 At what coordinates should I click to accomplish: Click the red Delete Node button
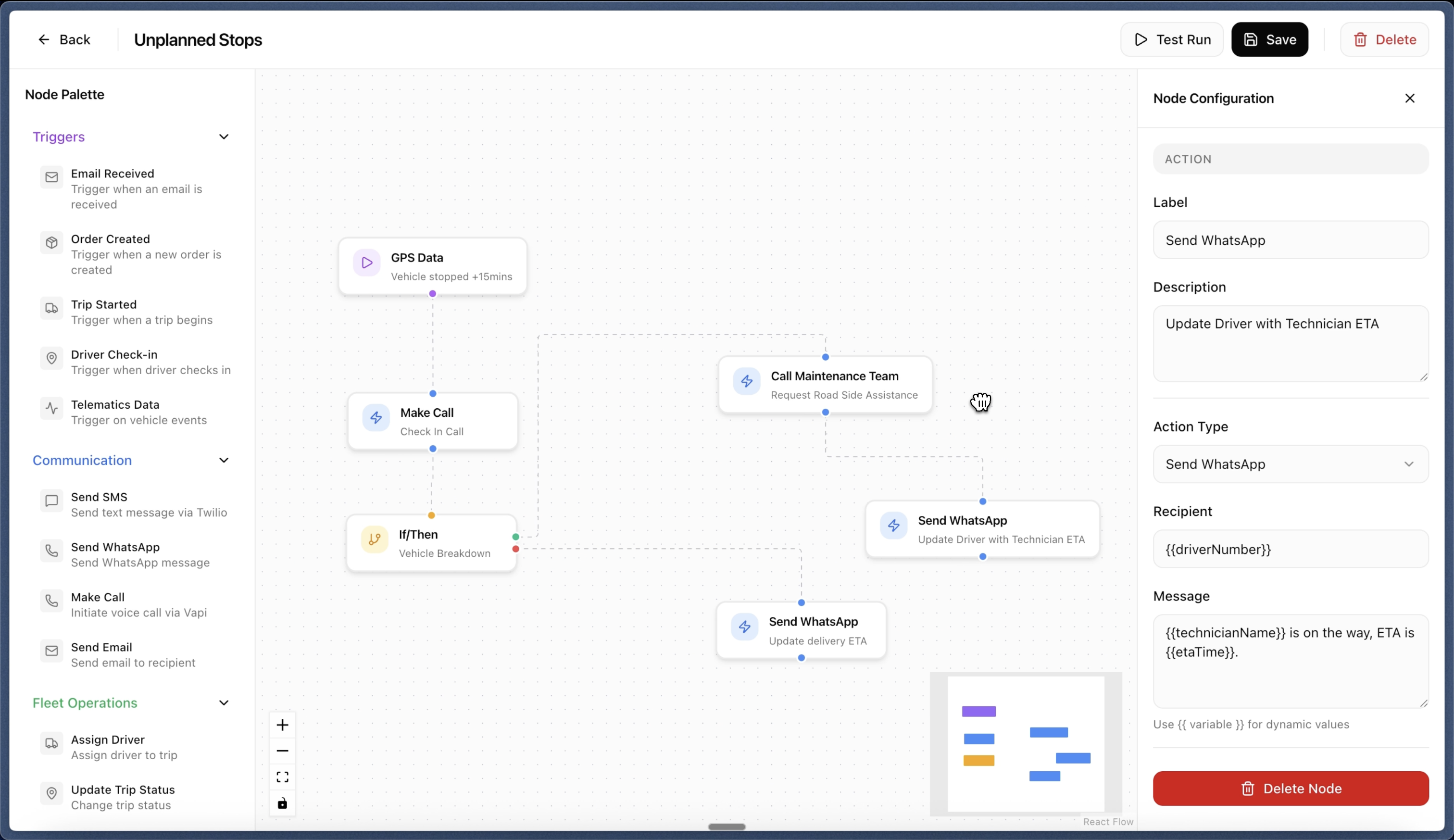pyautogui.click(x=1290, y=789)
